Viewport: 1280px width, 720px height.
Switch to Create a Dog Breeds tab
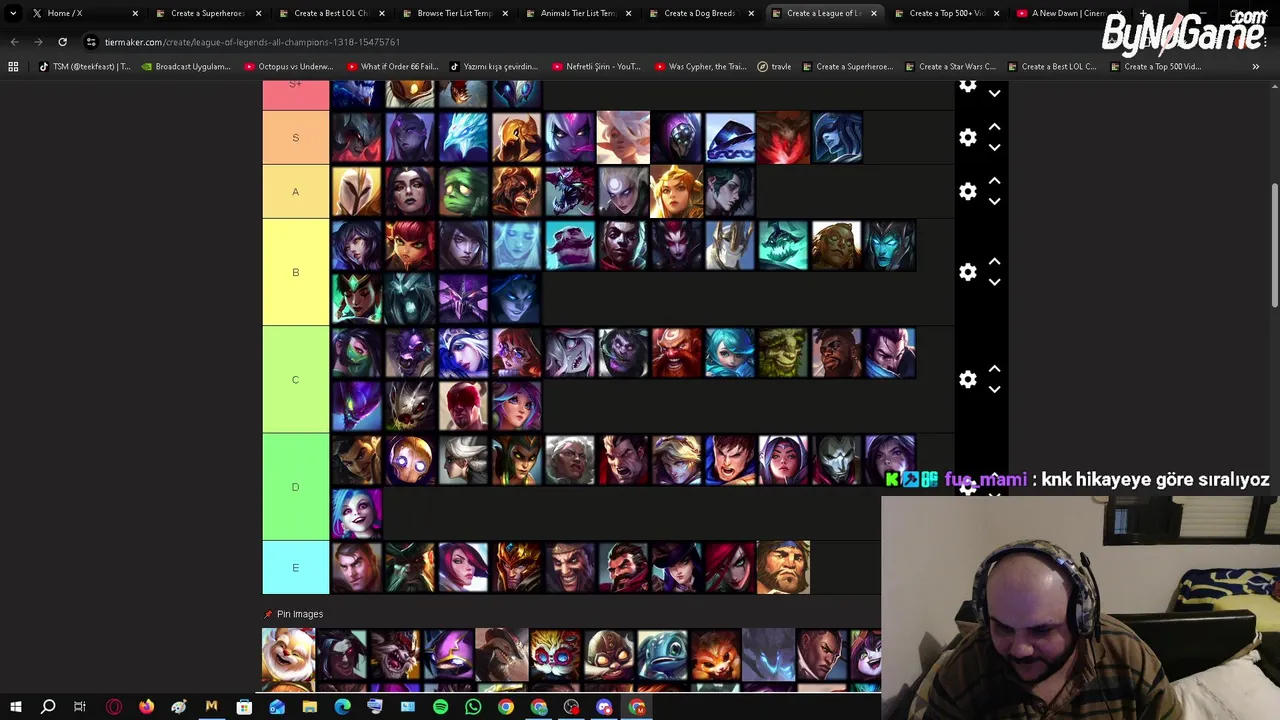(x=700, y=13)
